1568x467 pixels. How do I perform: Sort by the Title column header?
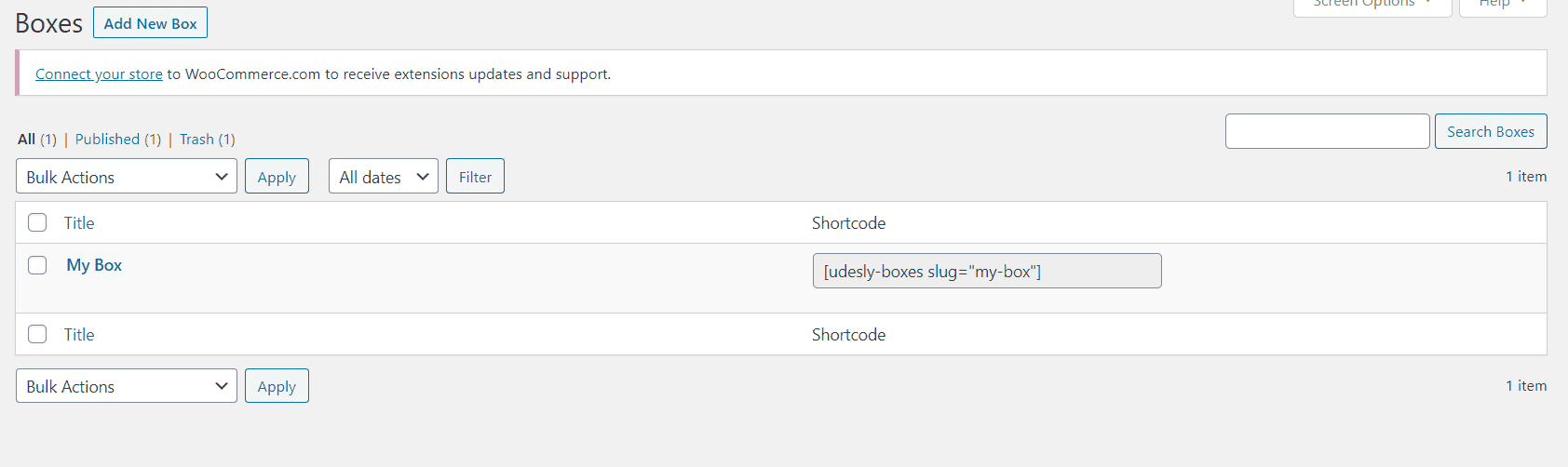point(79,223)
